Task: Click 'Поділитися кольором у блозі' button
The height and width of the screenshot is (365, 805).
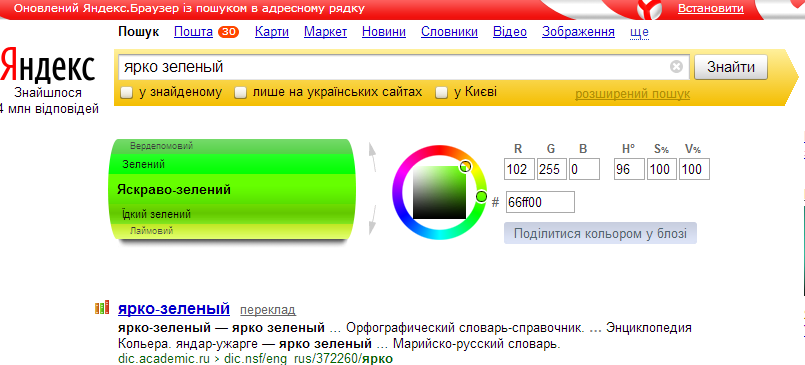Action: (600, 233)
